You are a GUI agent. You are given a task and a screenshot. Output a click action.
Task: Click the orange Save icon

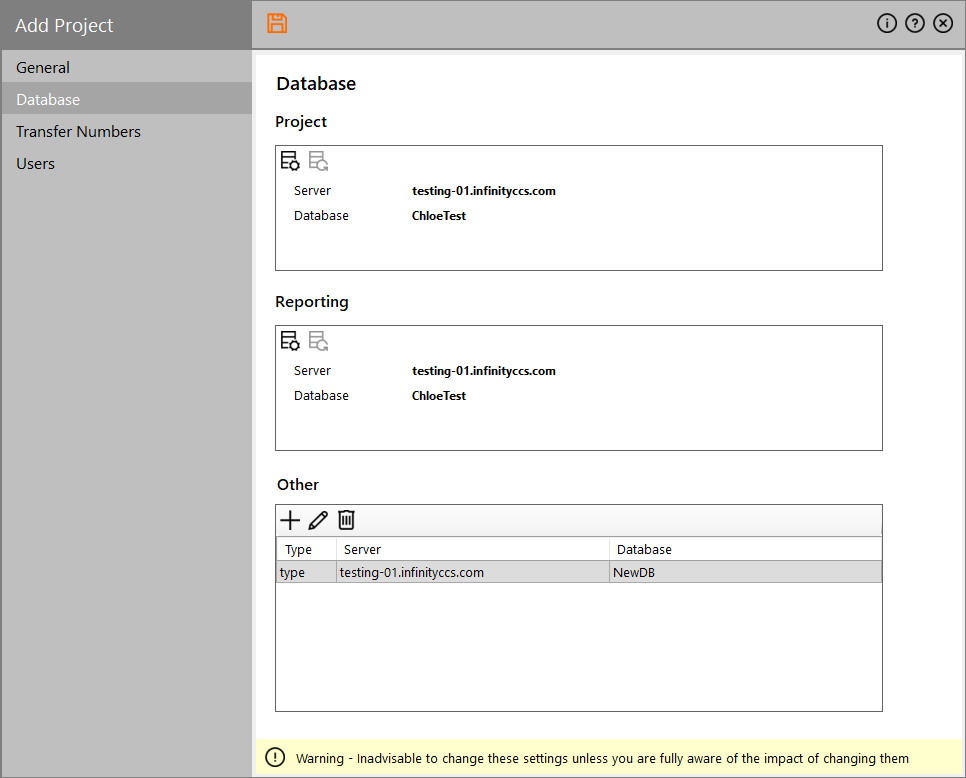point(277,23)
